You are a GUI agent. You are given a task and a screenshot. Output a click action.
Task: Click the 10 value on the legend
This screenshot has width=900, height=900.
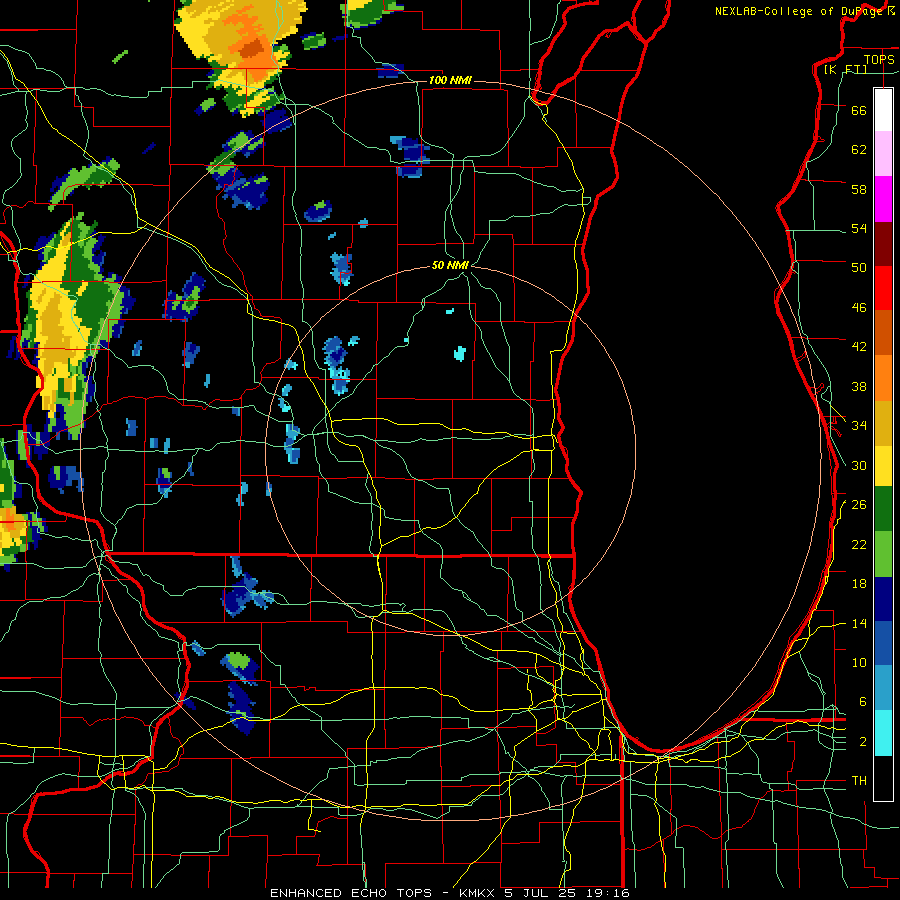(859, 662)
